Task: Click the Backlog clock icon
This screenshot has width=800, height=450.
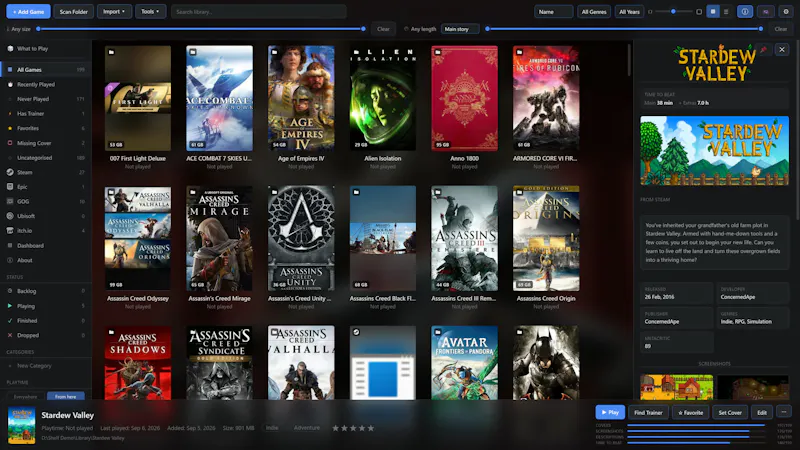Action: pyautogui.click(x=10, y=291)
